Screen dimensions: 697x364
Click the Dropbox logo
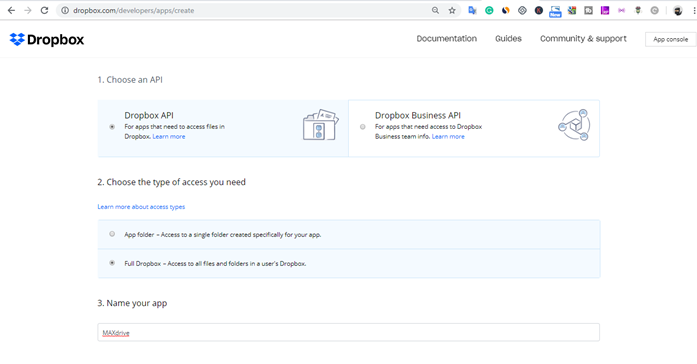click(x=47, y=40)
